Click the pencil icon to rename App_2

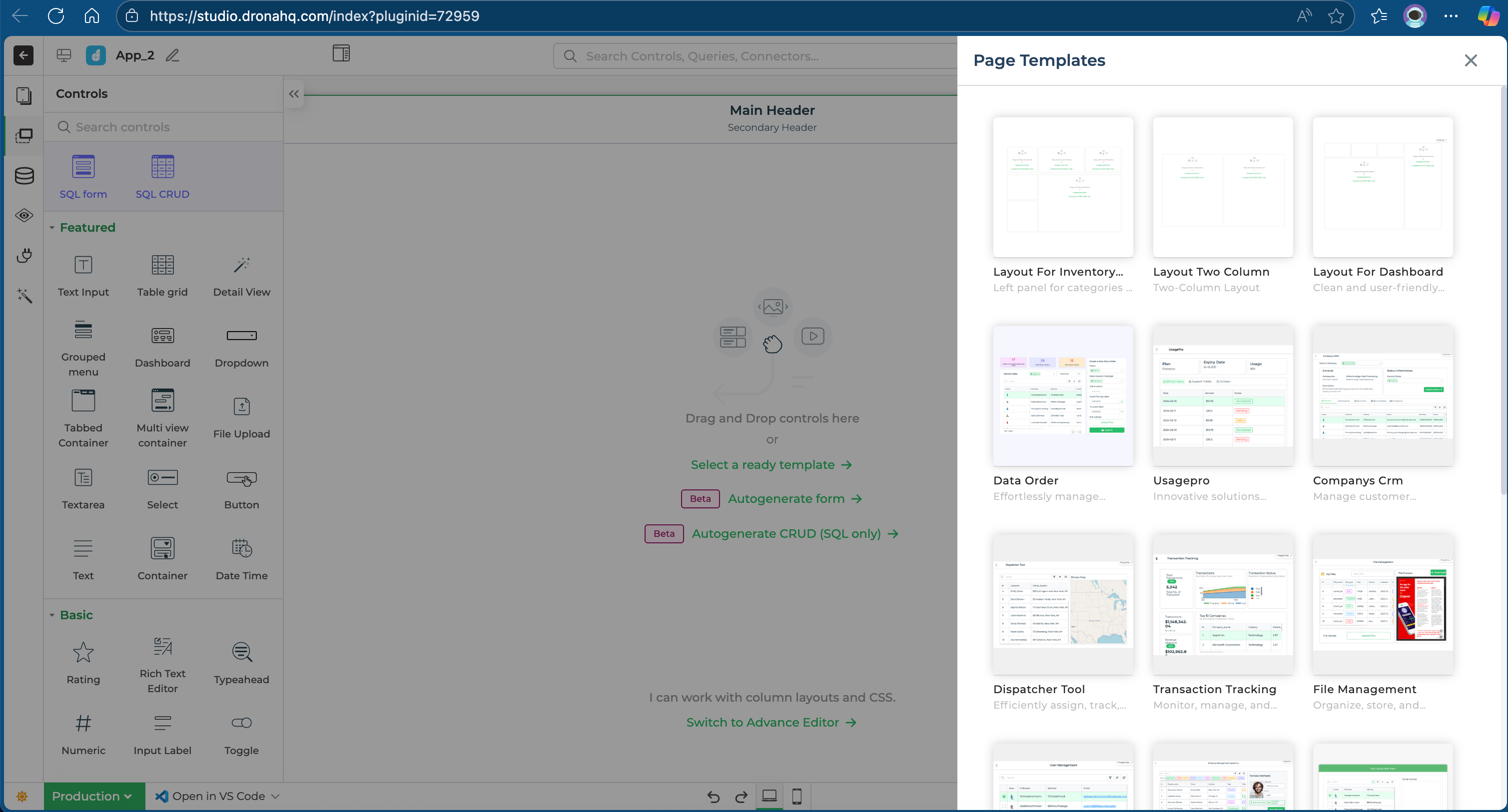pos(172,55)
